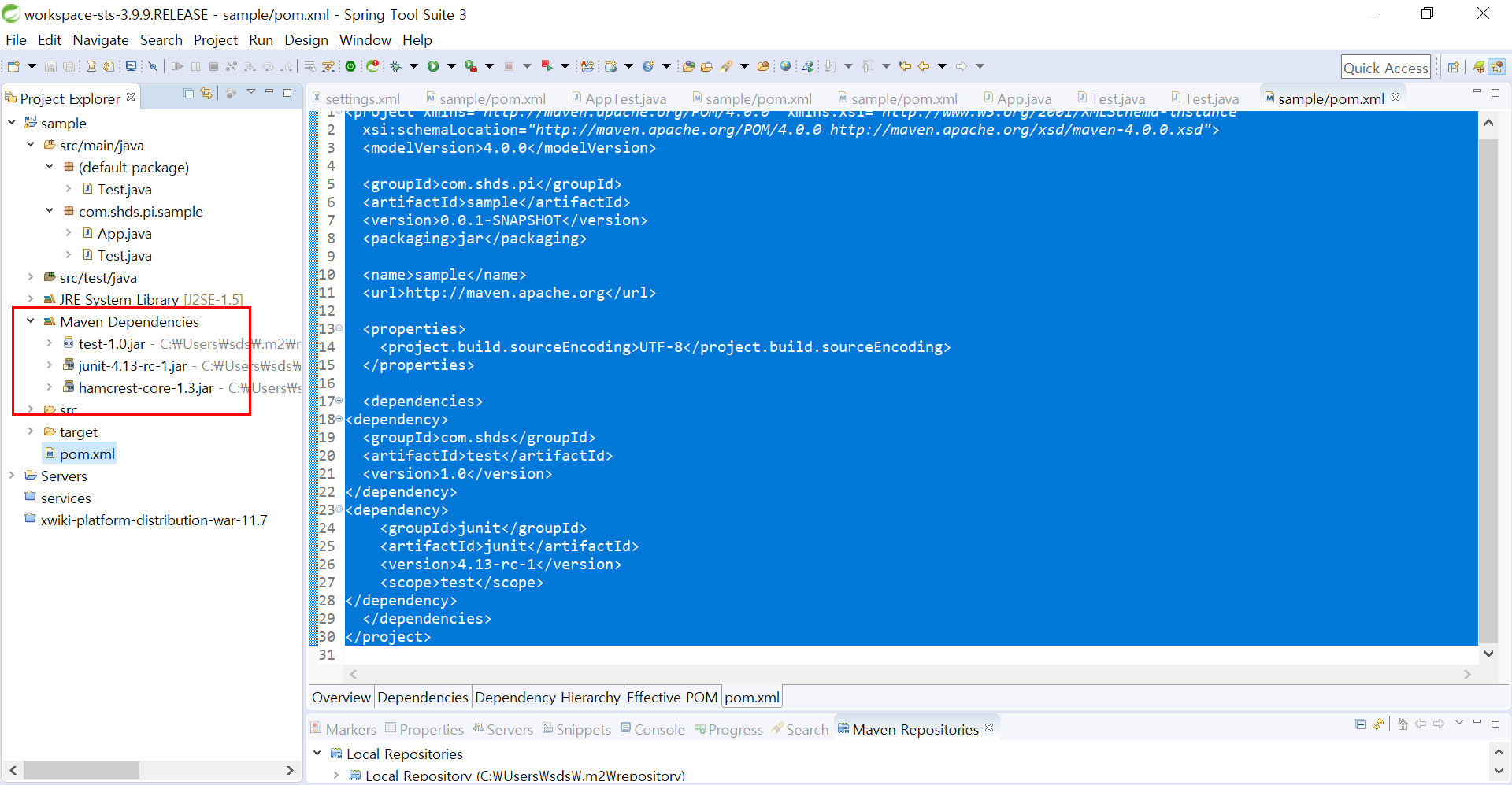Toggle fold marker at line 17 dependencies
Screen dimensions: 1512x785
click(339, 401)
